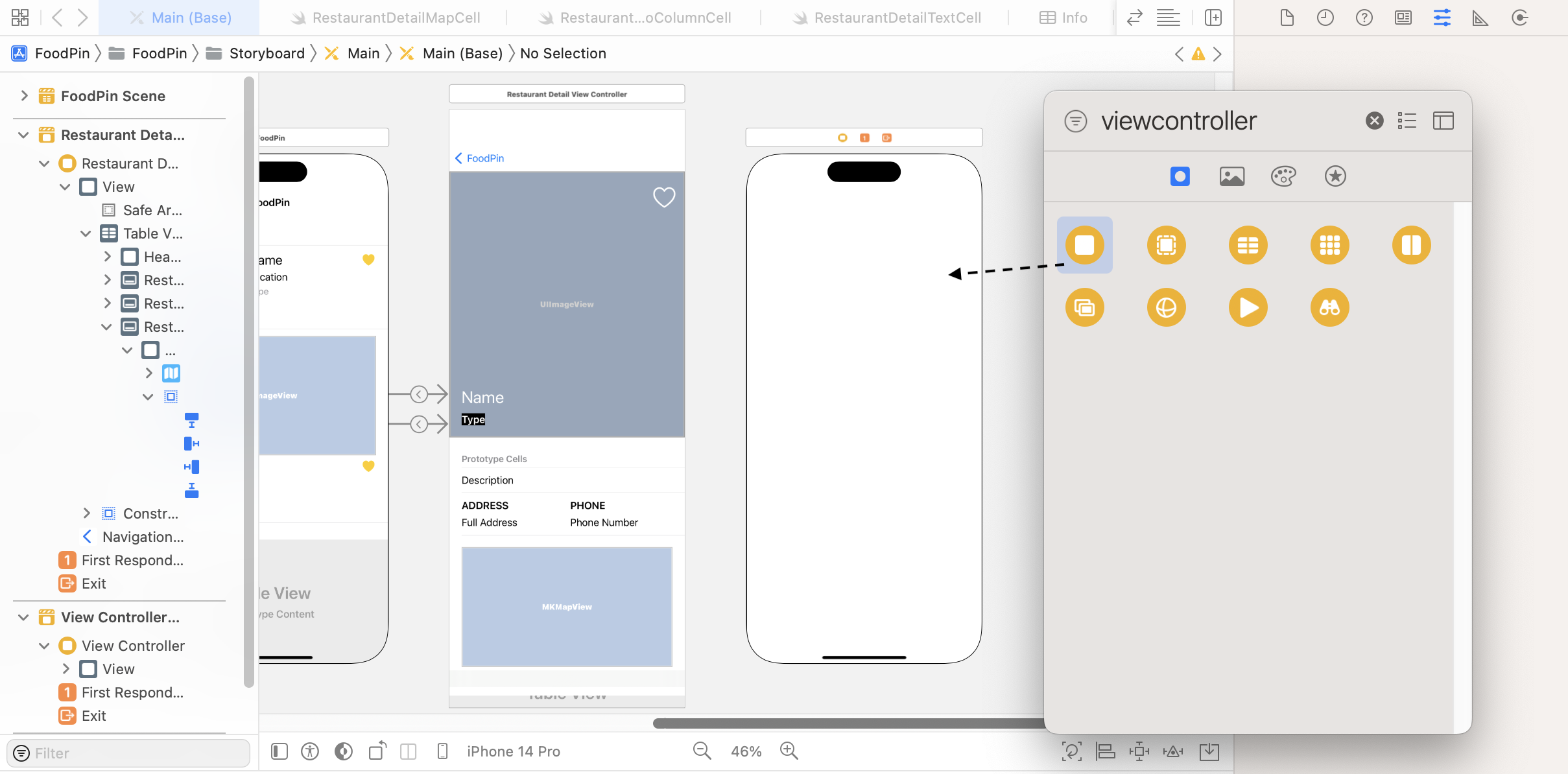Expand the Header tree item under Table View

coord(108,257)
